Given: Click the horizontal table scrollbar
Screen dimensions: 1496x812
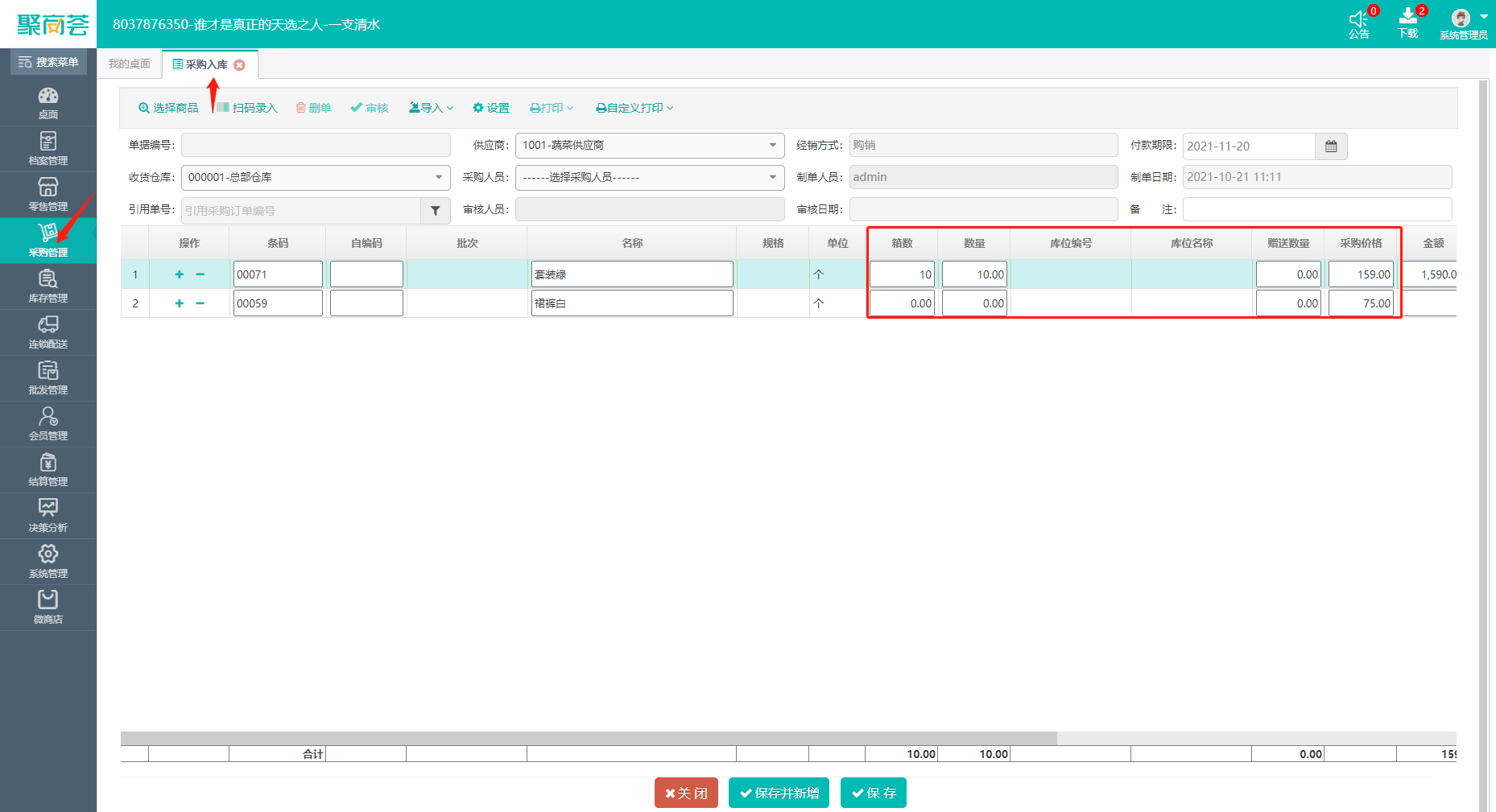Looking at the screenshot, I should click(x=589, y=738).
